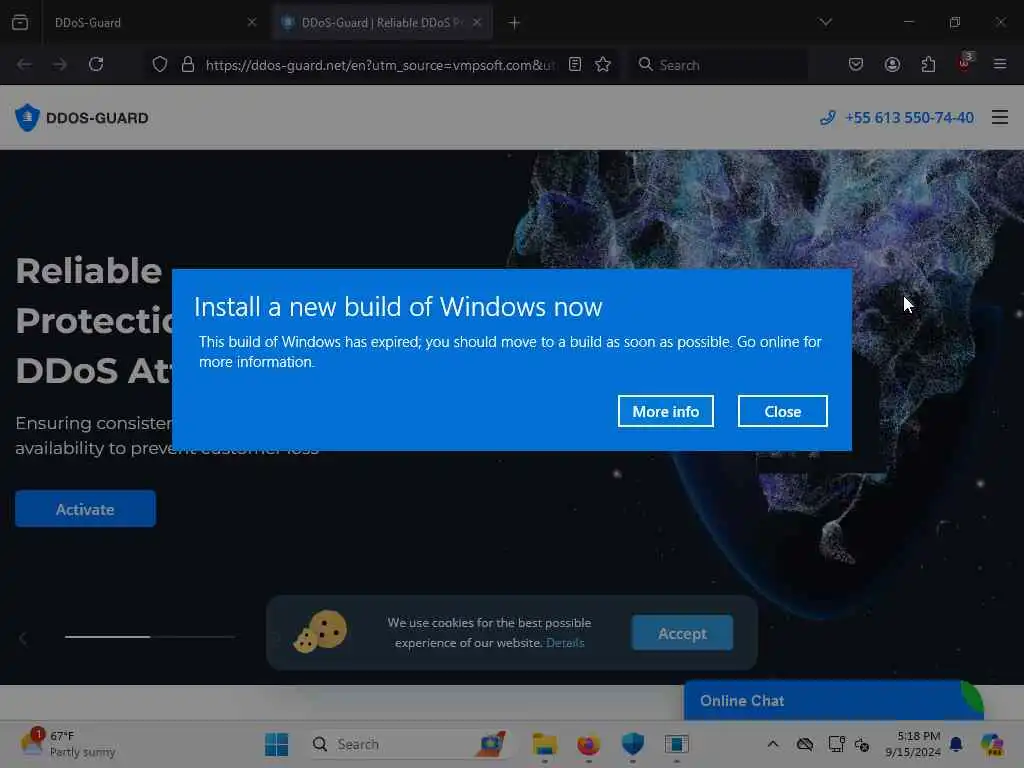
Task: Open the Online Chat widget
Action: pos(833,701)
